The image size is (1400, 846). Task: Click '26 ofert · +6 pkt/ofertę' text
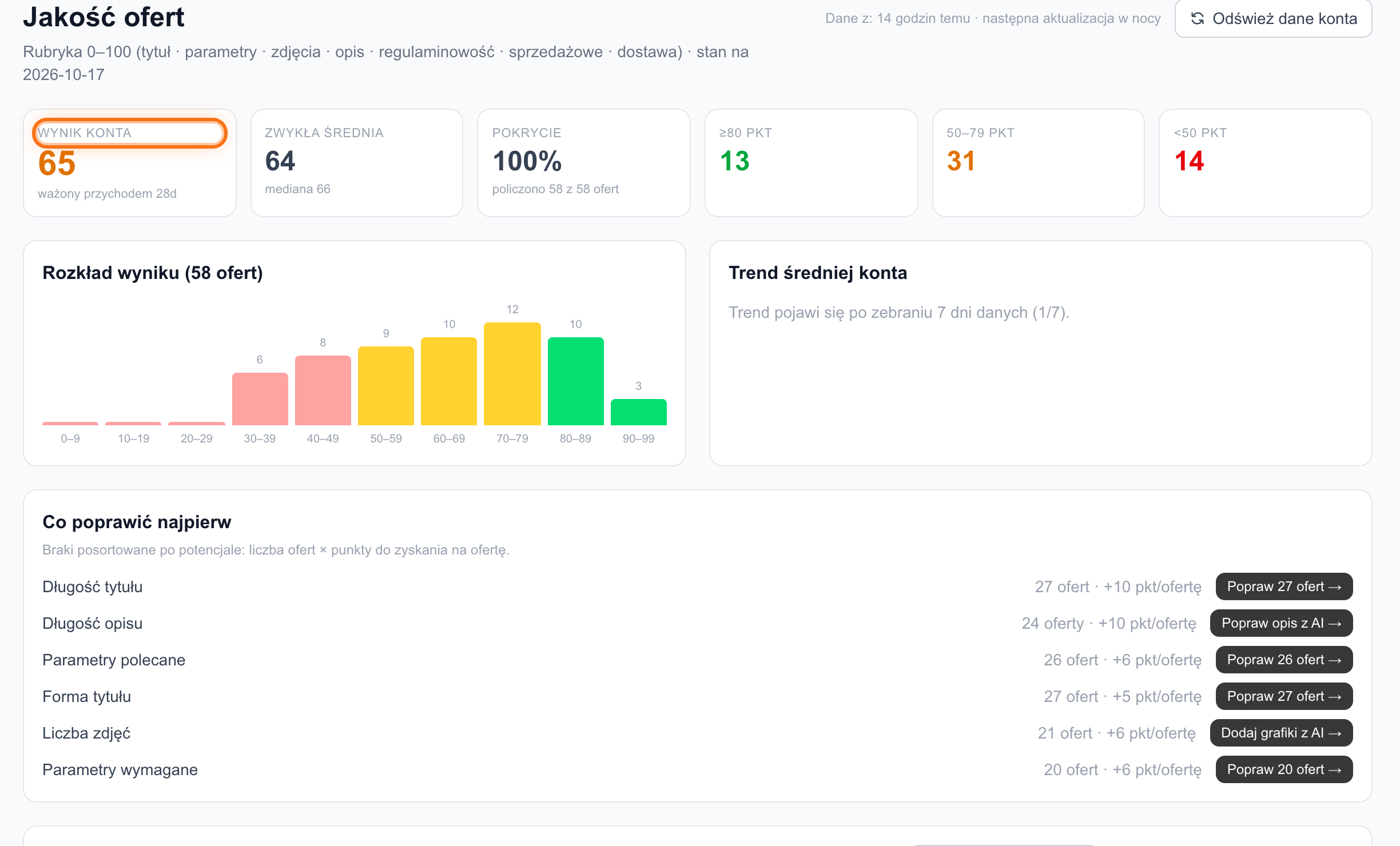(1123, 660)
